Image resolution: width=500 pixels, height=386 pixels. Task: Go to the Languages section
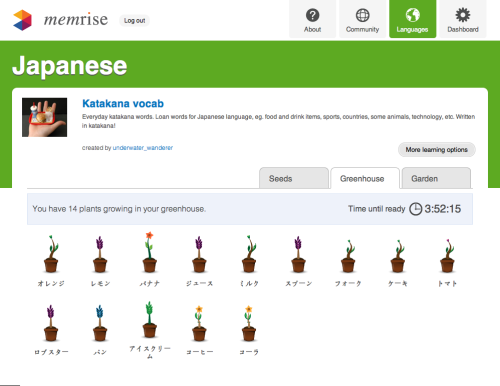coord(412,19)
